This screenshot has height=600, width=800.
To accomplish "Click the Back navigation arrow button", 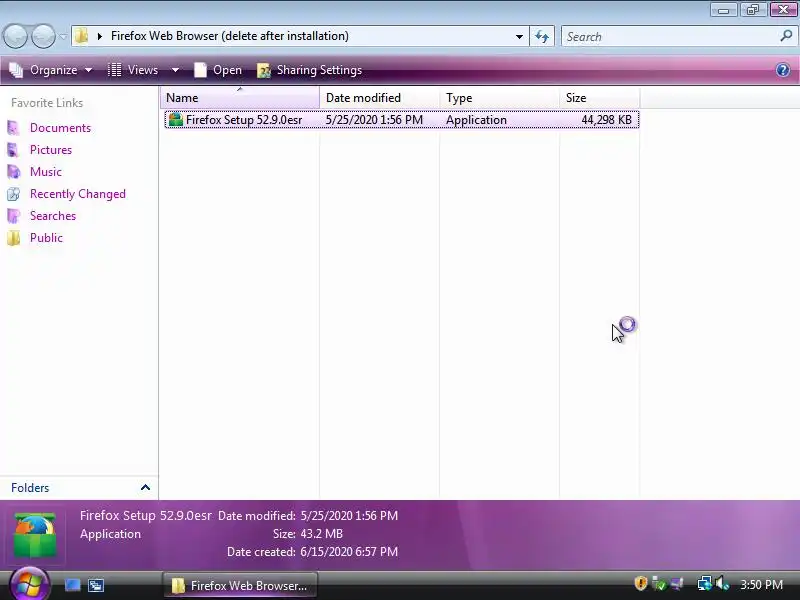I will 15,37.
